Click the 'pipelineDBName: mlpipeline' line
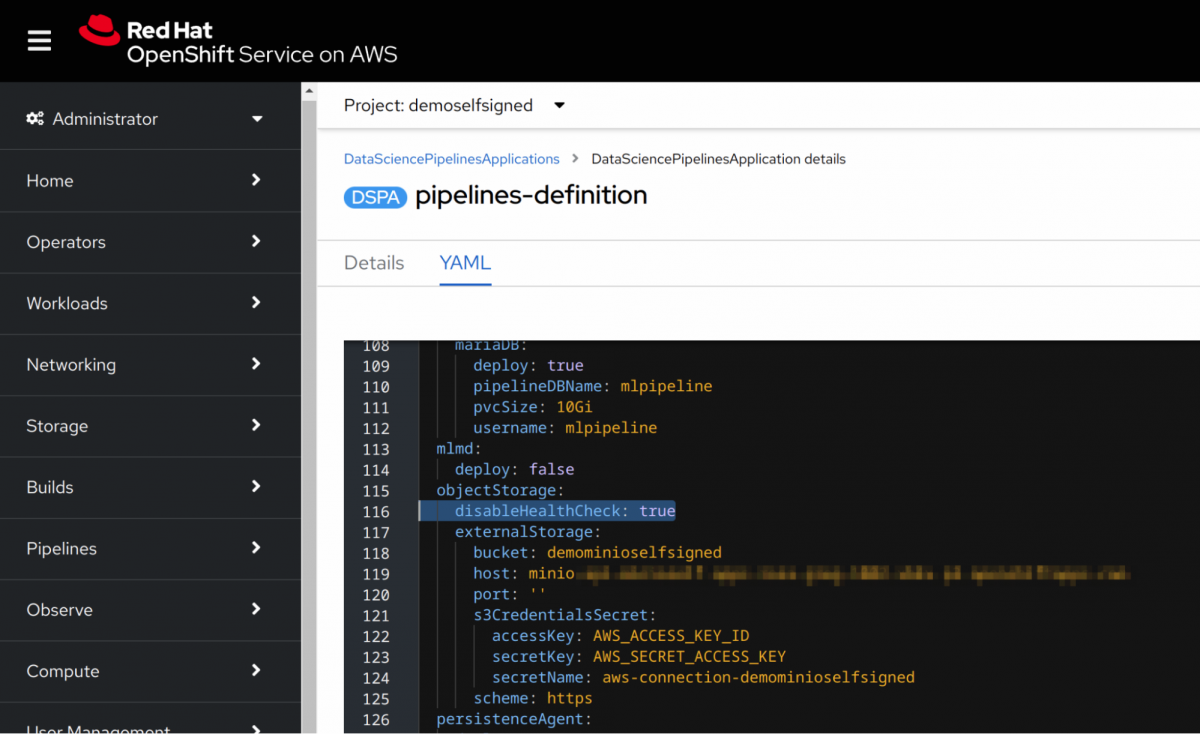Image resolution: width=1200 pixels, height=734 pixels. click(x=593, y=386)
